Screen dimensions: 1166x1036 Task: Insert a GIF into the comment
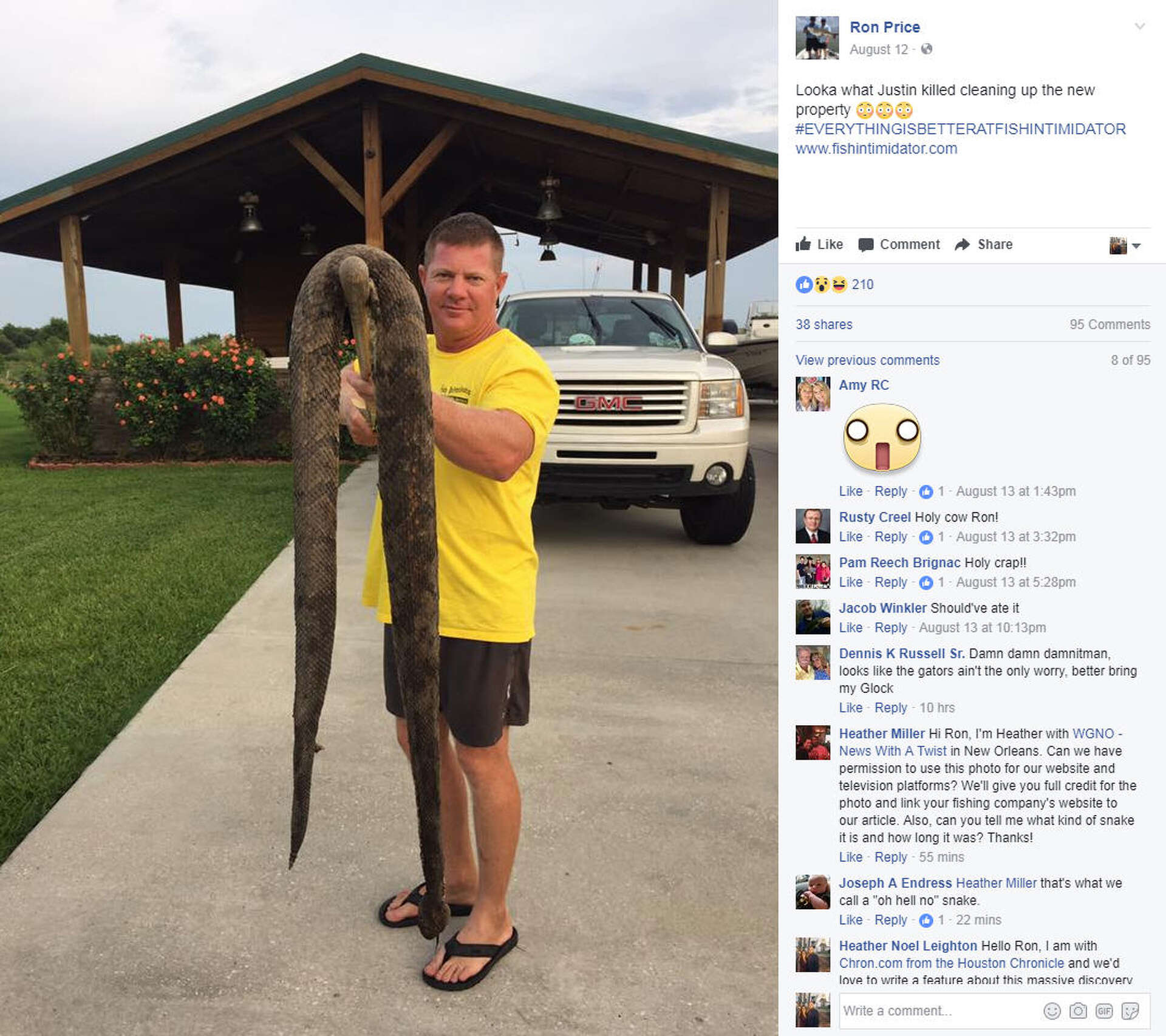(1104, 1010)
